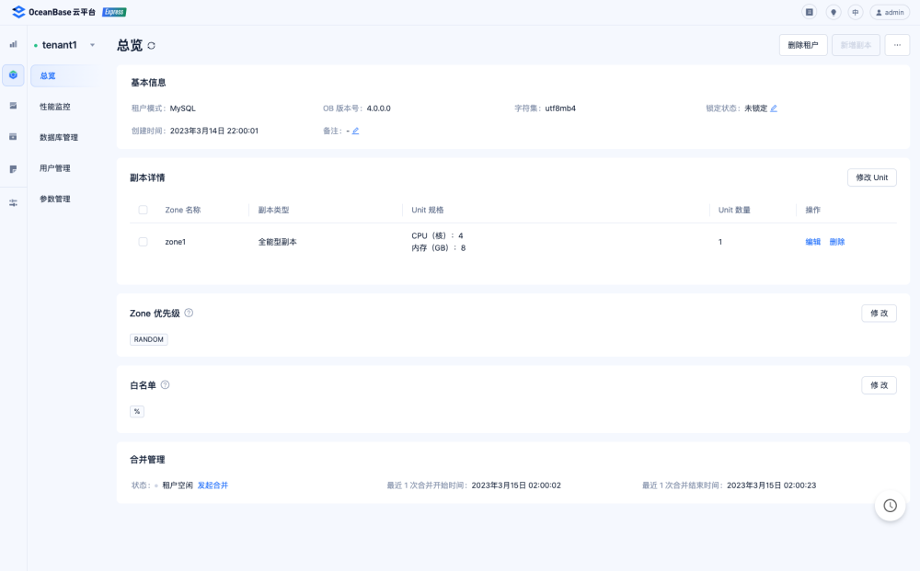Image resolution: width=920 pixels, height=572 pixels.
Task: Click 修改 for 白名单
Action: coord(879,385)
